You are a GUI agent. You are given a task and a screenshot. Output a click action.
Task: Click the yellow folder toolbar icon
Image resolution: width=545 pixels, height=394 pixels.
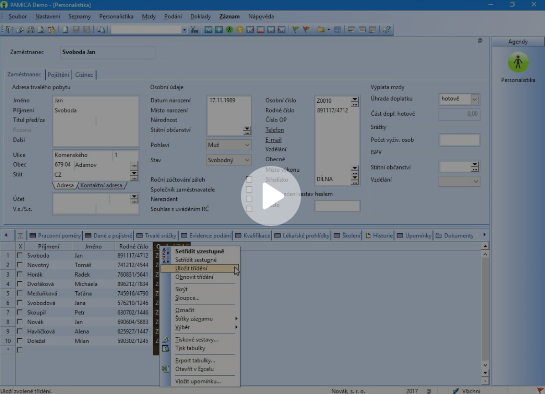(x=320, y=30)
